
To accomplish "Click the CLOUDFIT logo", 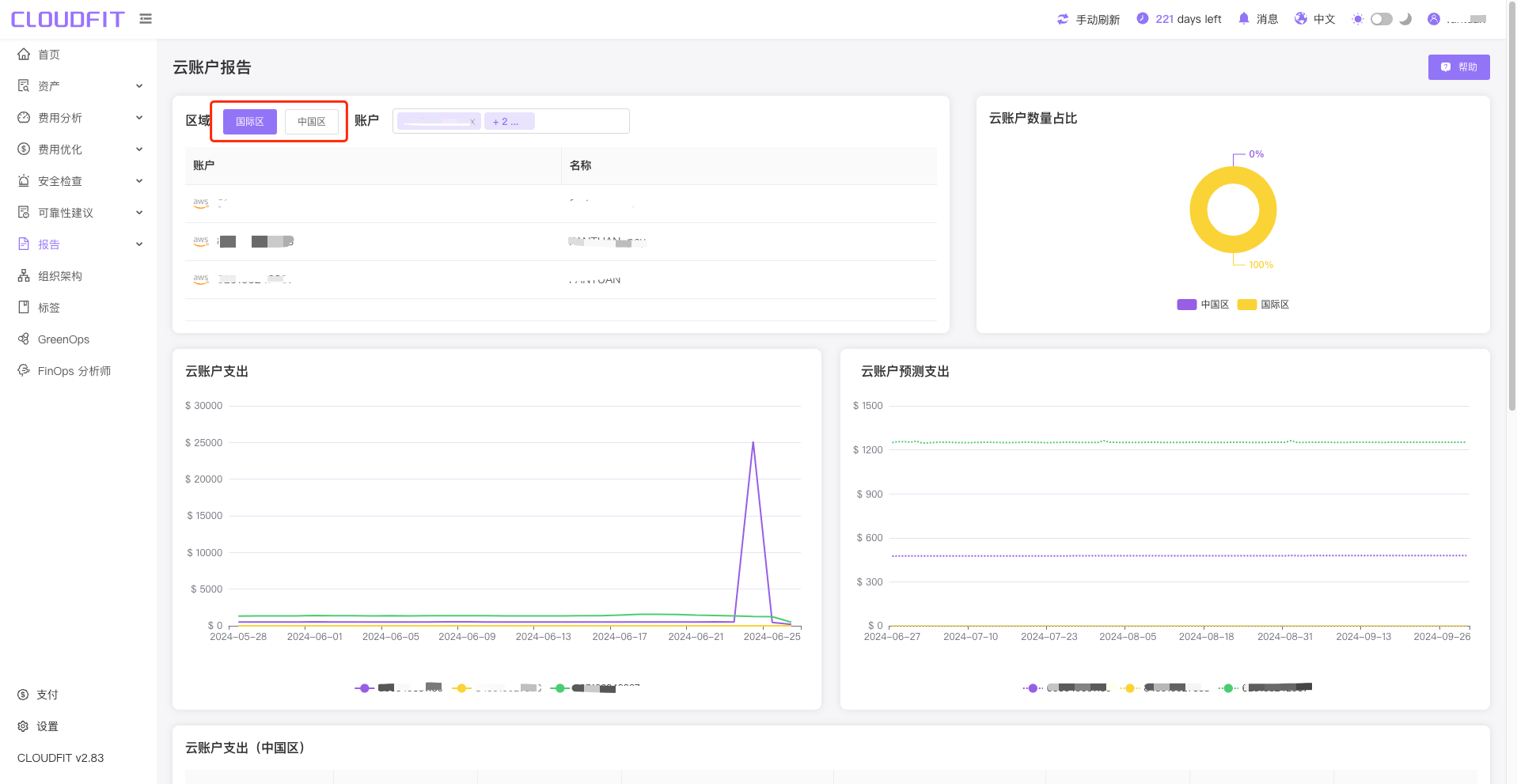I will 67,19.
